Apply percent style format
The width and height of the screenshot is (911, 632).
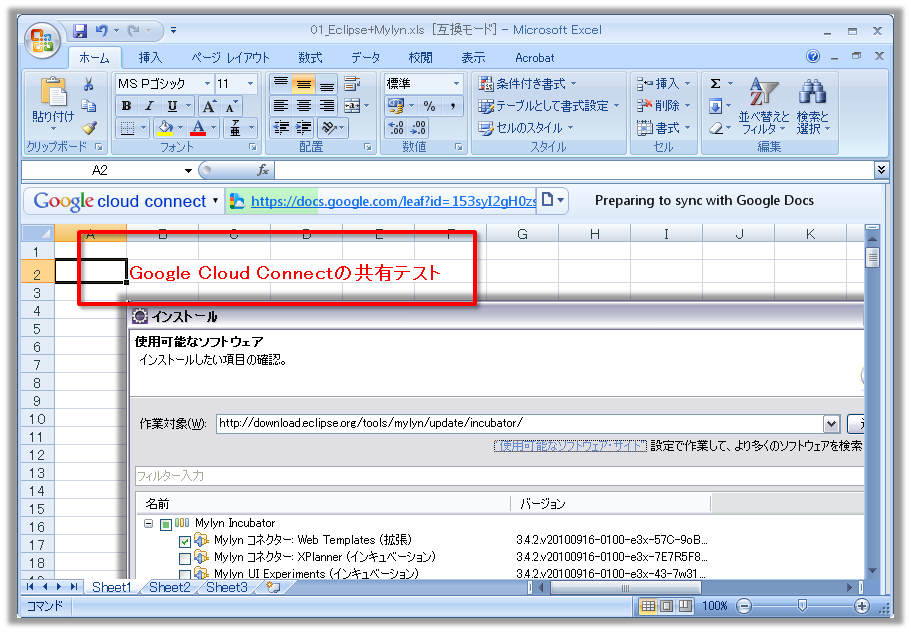(x=429, y=106)
